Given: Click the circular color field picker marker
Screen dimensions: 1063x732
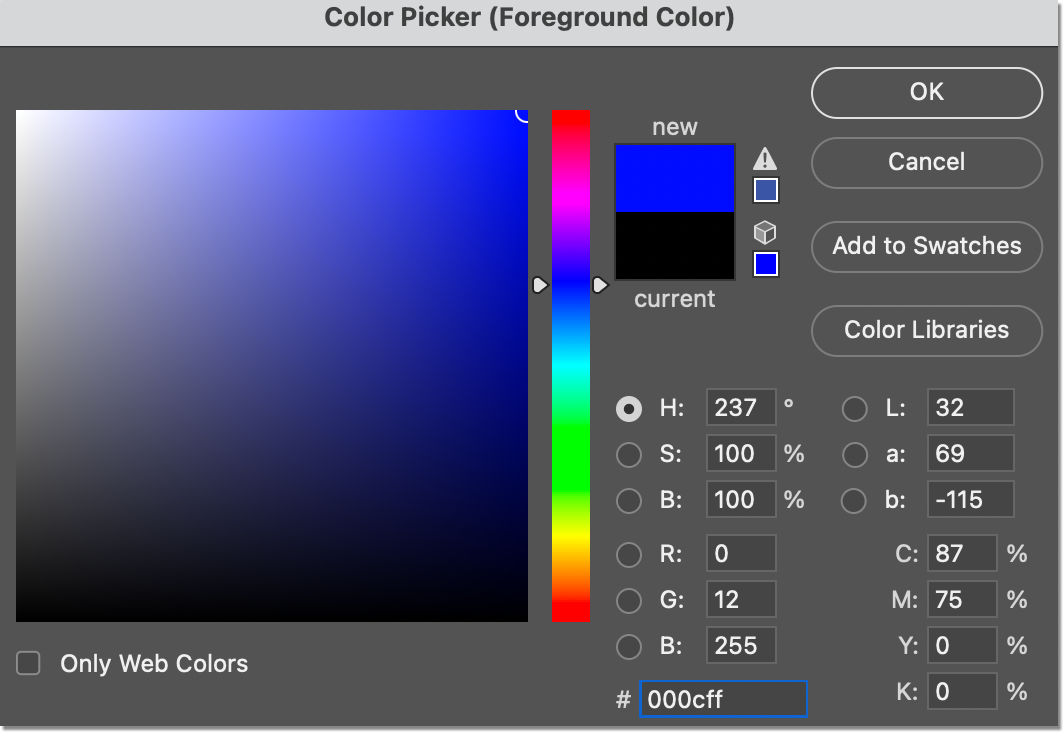Looking at the screenshot, I should point(523,114).
